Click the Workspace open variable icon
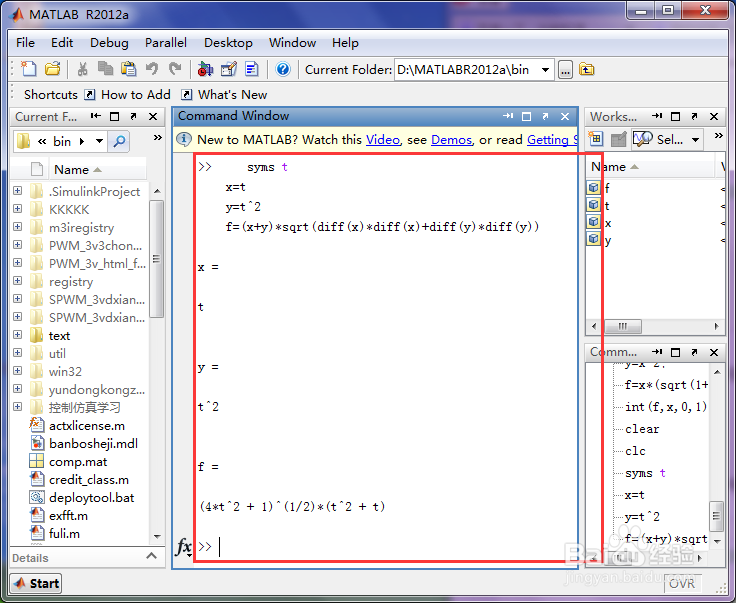 point(619,139)
